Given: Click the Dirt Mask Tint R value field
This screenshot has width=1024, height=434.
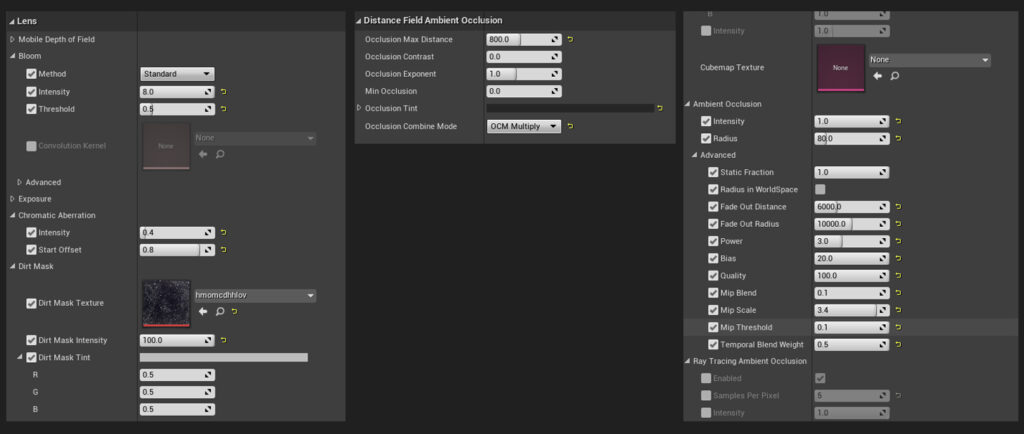Looking at the screenshot, I should point(177,375).
